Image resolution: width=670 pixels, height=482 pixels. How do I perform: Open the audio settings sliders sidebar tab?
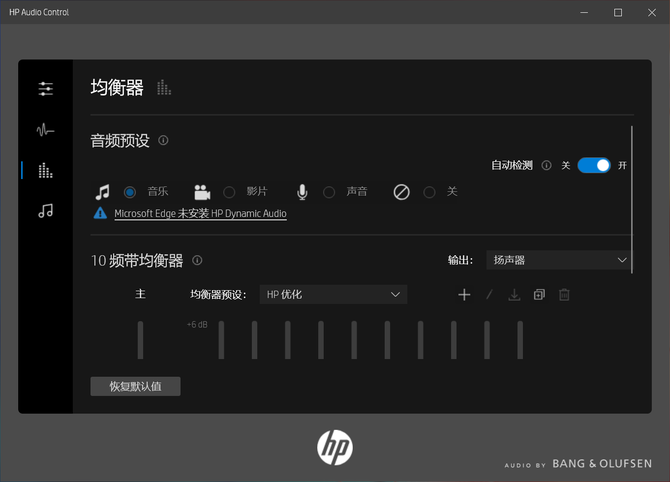pyautogui.click(x=45, y=89)
